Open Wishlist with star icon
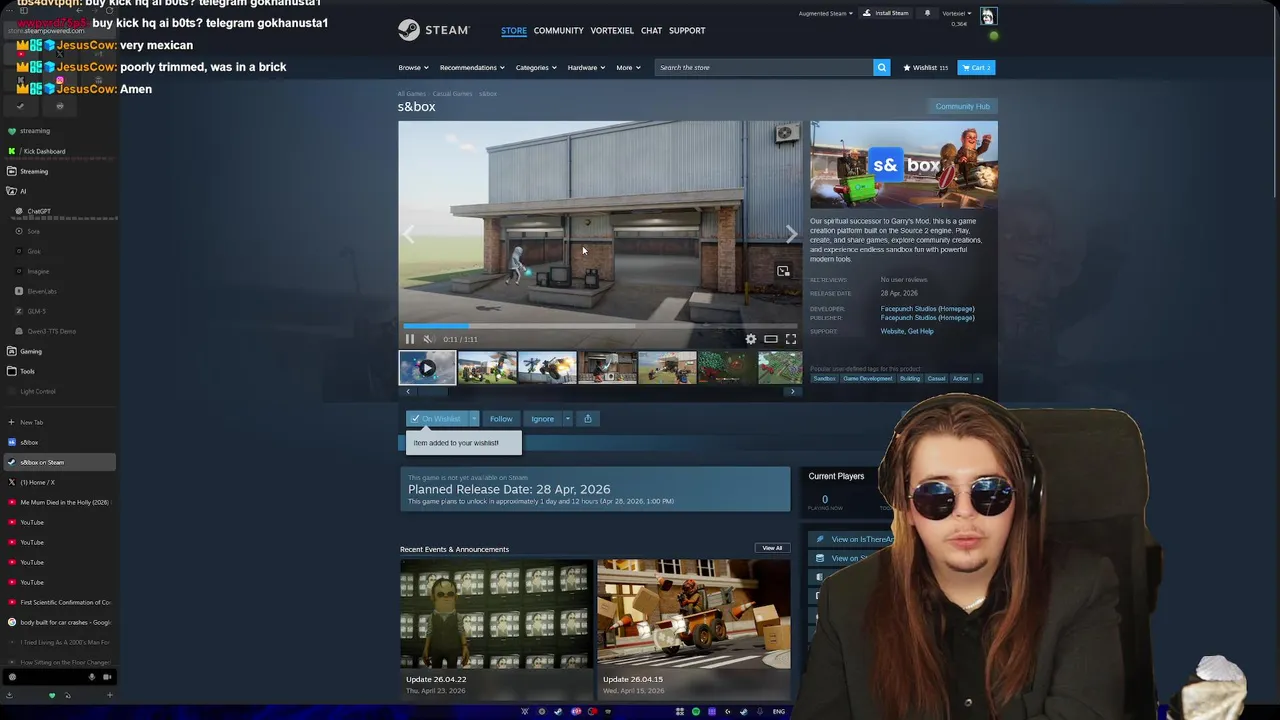 pyautogui.click(x=925, y=67)
